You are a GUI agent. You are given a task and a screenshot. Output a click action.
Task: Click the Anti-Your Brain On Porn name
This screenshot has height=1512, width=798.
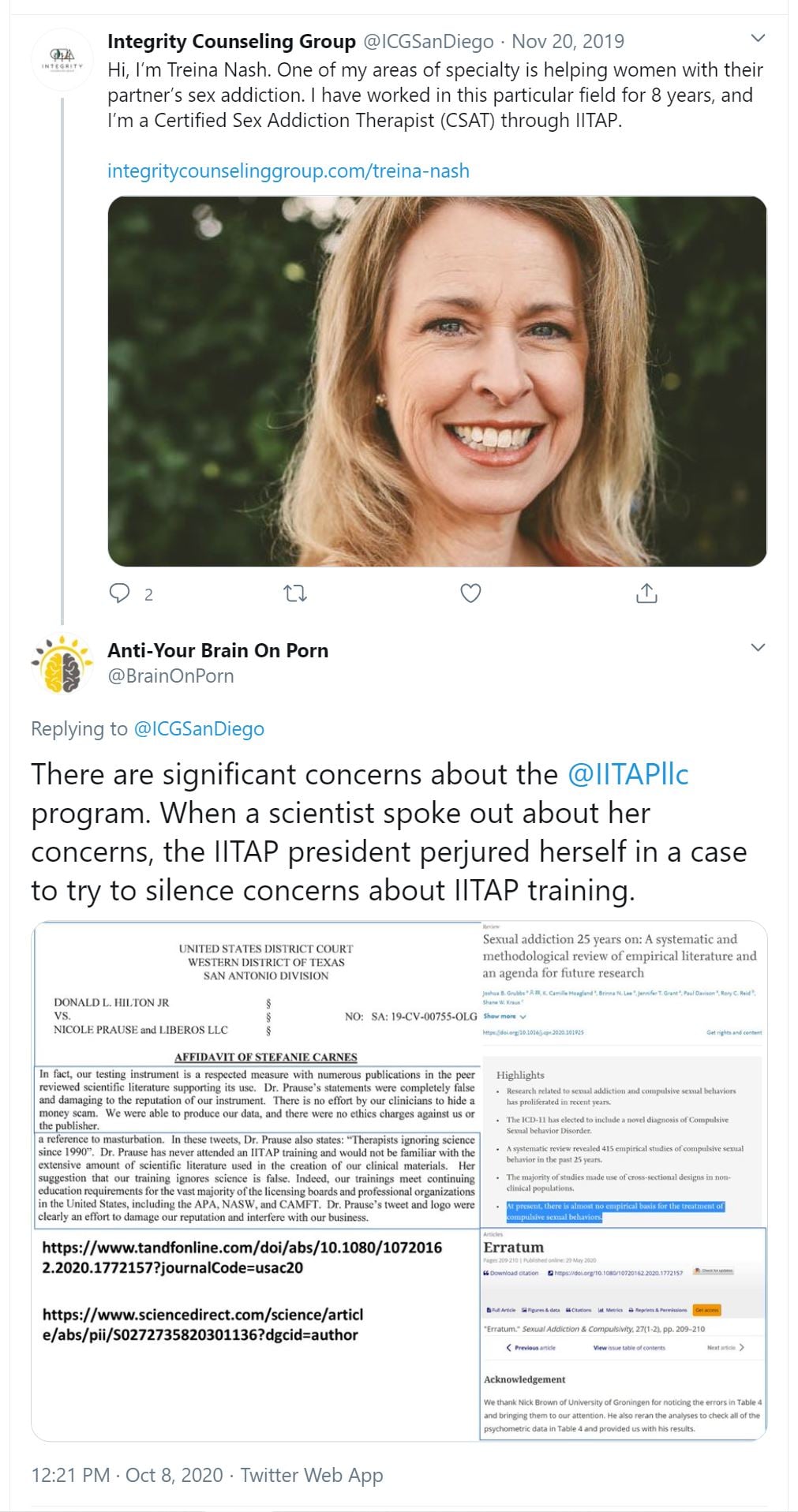pos(218,650)
